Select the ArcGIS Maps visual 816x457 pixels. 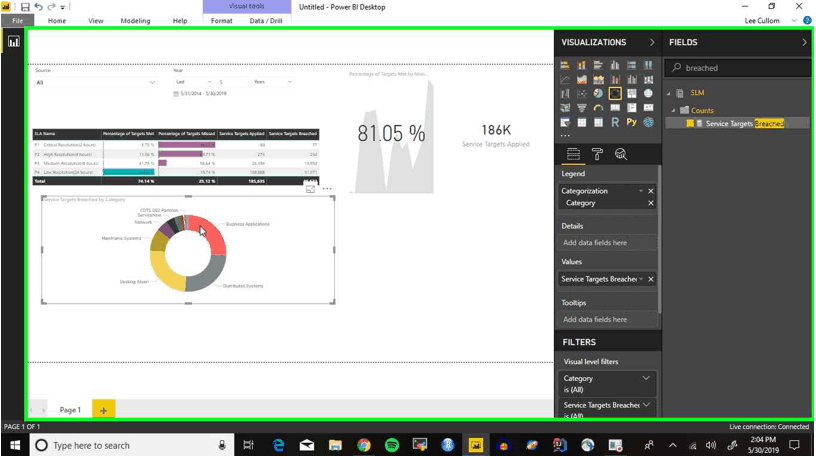[648, 122]
